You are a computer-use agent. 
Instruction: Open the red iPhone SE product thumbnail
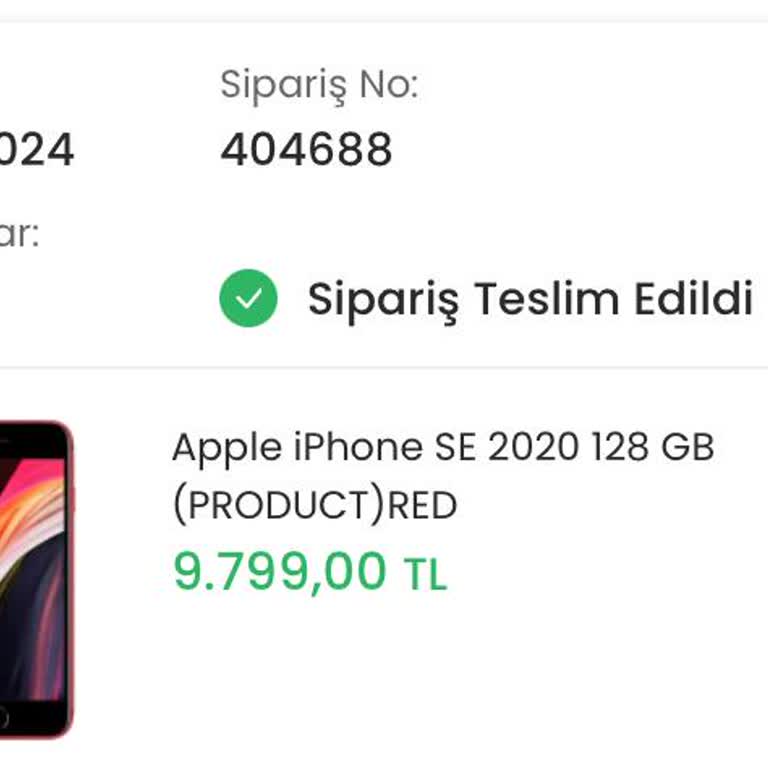point(34,578)
